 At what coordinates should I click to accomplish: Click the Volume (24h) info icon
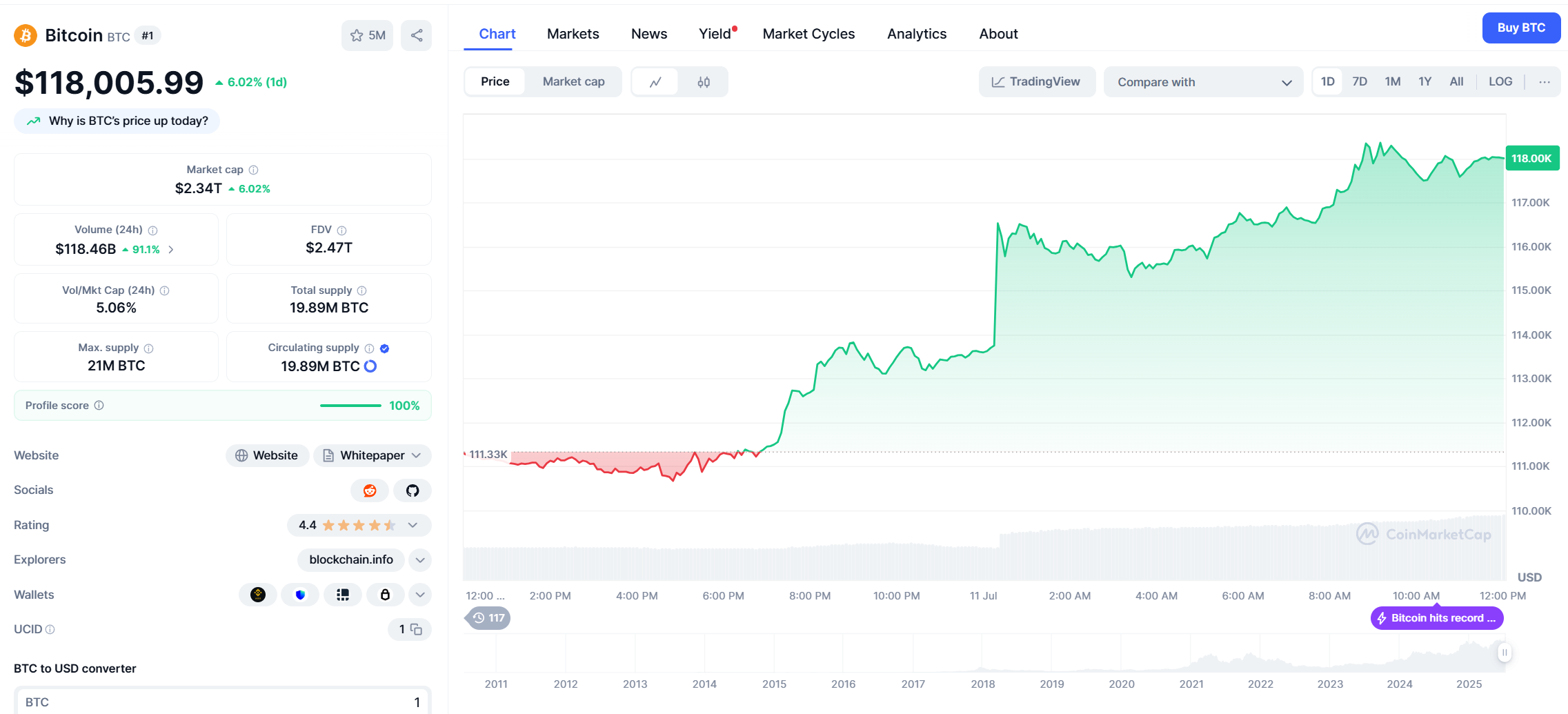pos(153,230)
